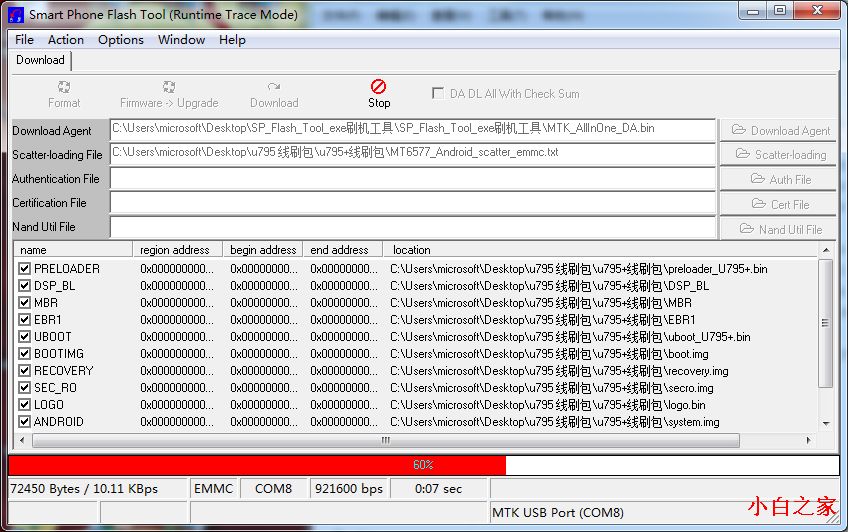Click the Smart Phone Flash Tool title icon
Screen dimensions: 848x532
point(16,15)
